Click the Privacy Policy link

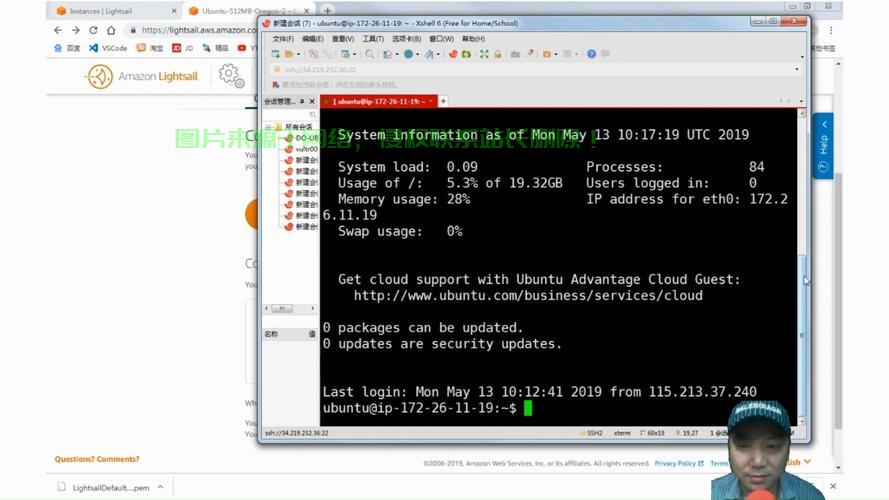(x=675, y=464)
